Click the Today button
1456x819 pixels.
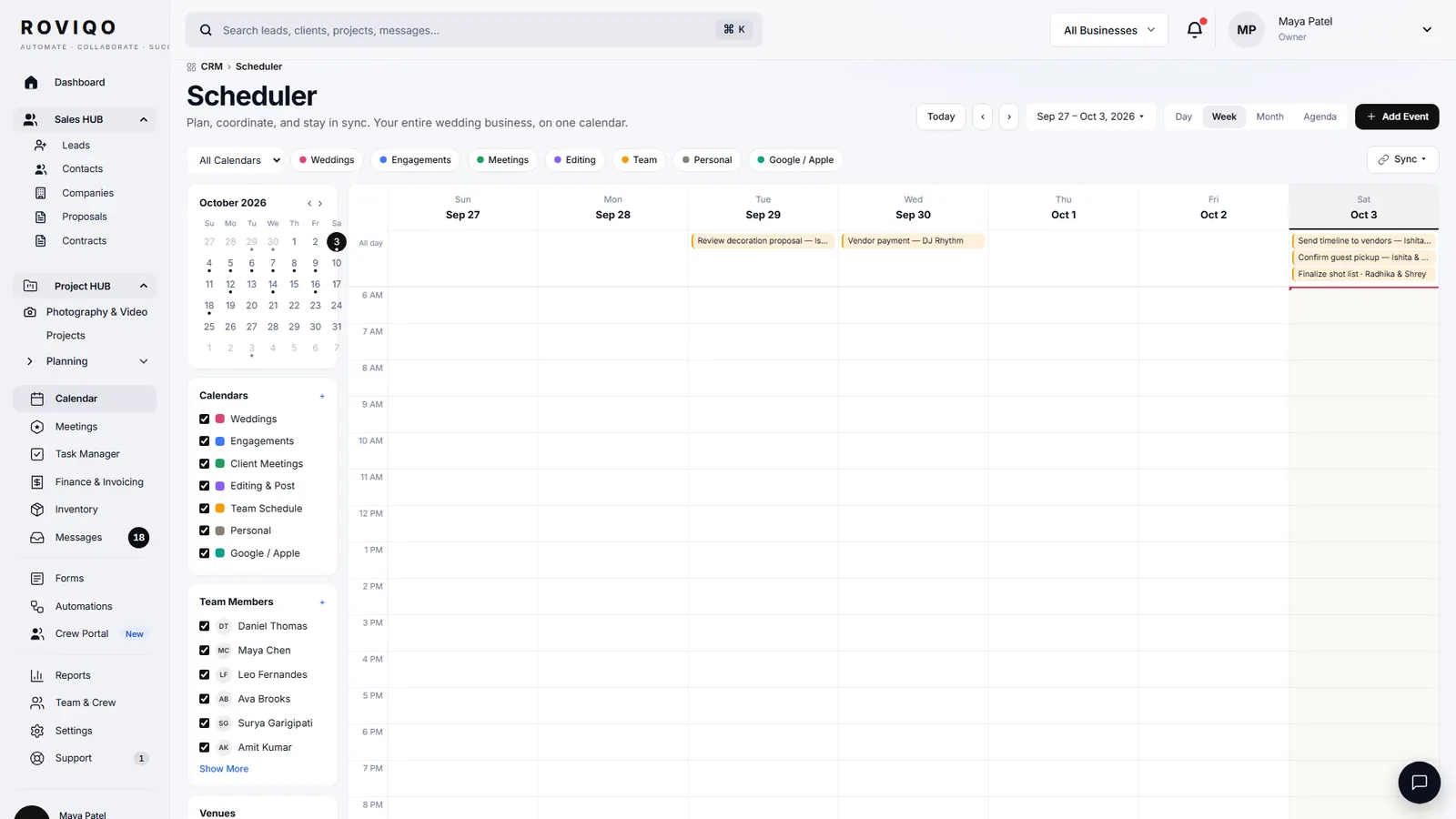[941, 116]
